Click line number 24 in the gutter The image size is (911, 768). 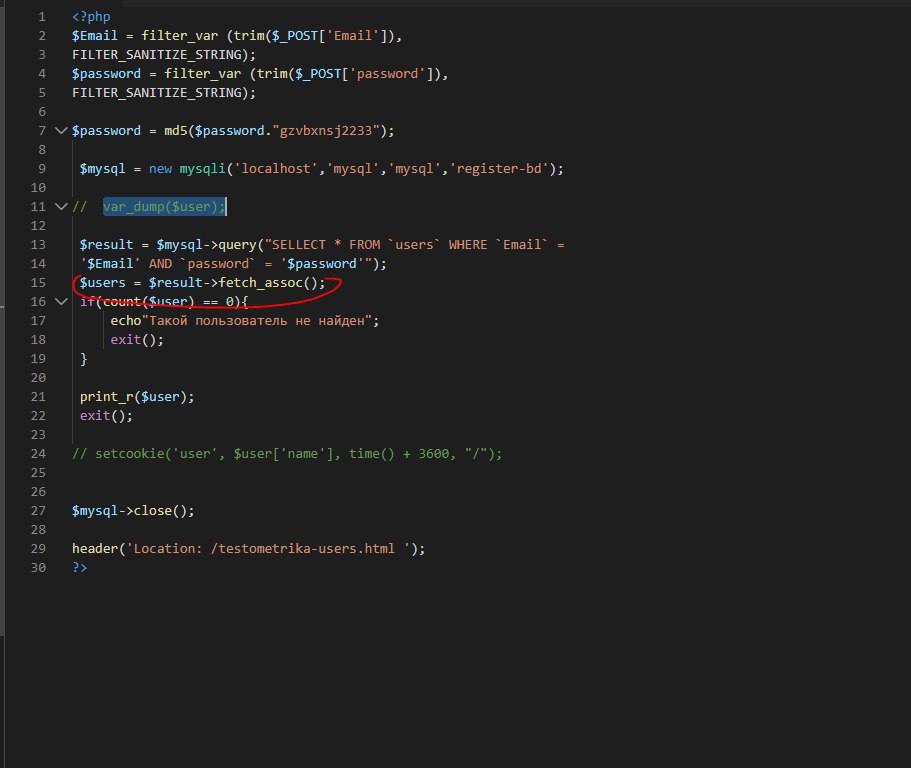point(38,454)
